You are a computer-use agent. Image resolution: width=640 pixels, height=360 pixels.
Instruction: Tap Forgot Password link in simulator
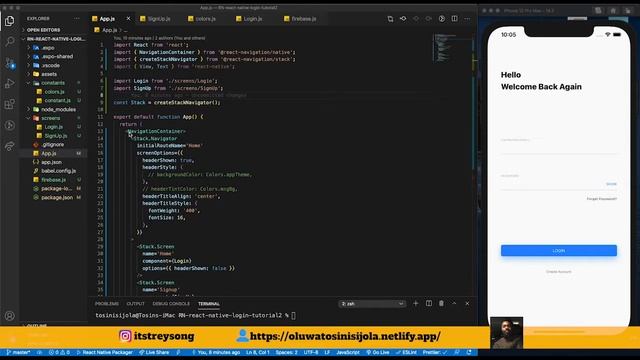[x=602, y=199]
